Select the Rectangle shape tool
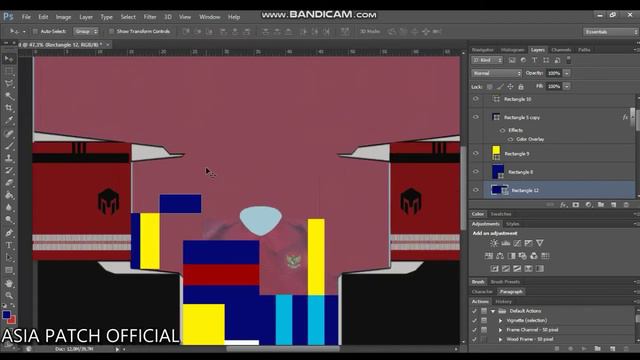 pyautogui.click(x=9, y=270)
